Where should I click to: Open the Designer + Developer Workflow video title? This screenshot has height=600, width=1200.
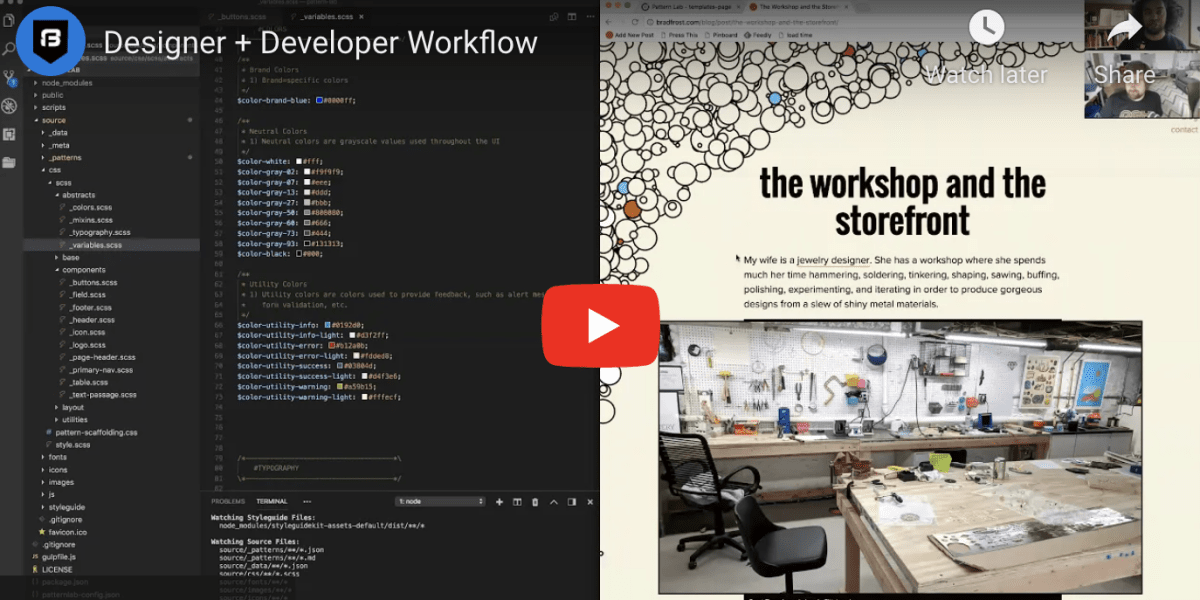tap(320, 42)
